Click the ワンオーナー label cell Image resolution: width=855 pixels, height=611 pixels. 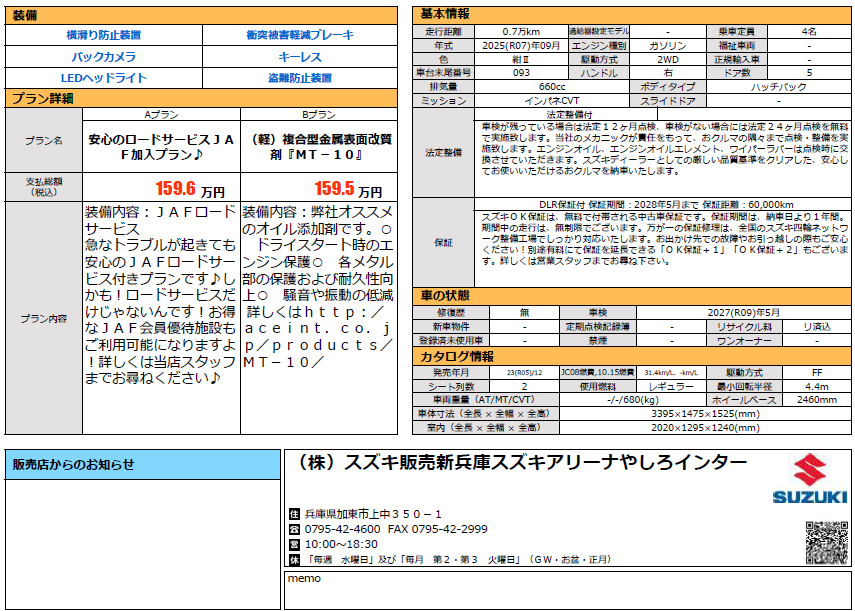[x=744, y=341]
